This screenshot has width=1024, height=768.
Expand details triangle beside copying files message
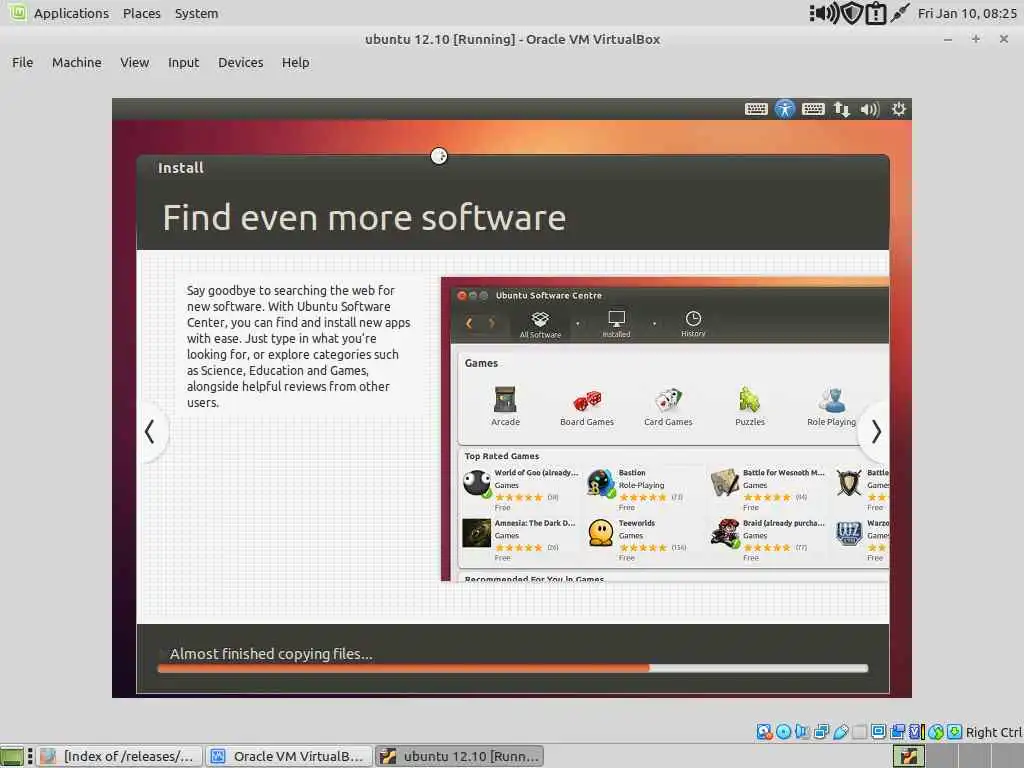[163, 654]
